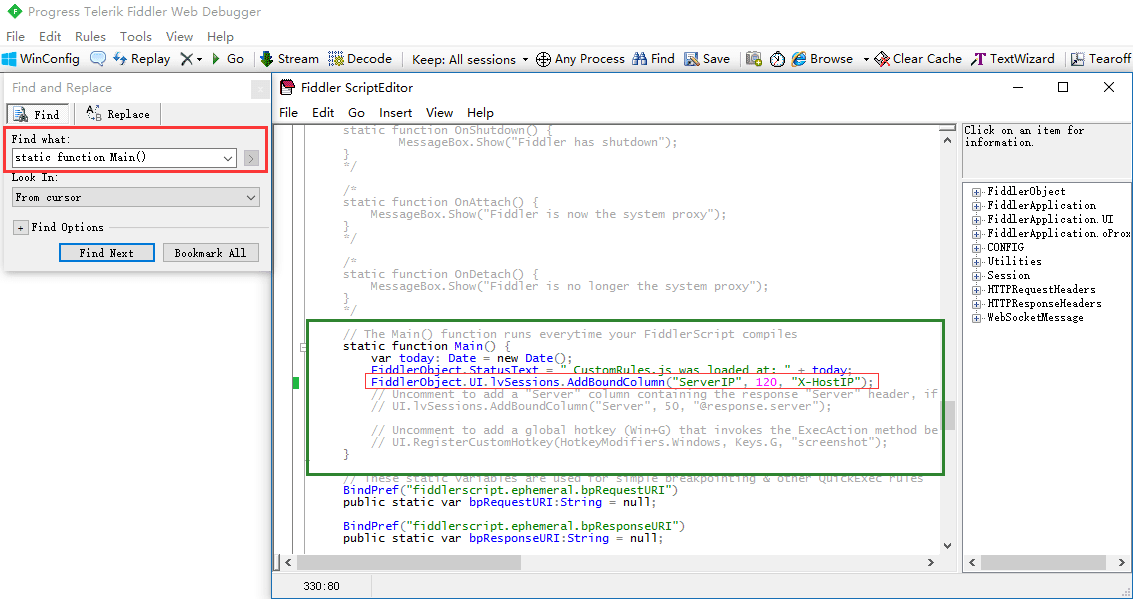This screenshot has width=1133, height=599.
Task: Open the Look In dropdown
Action: (136, 197)
